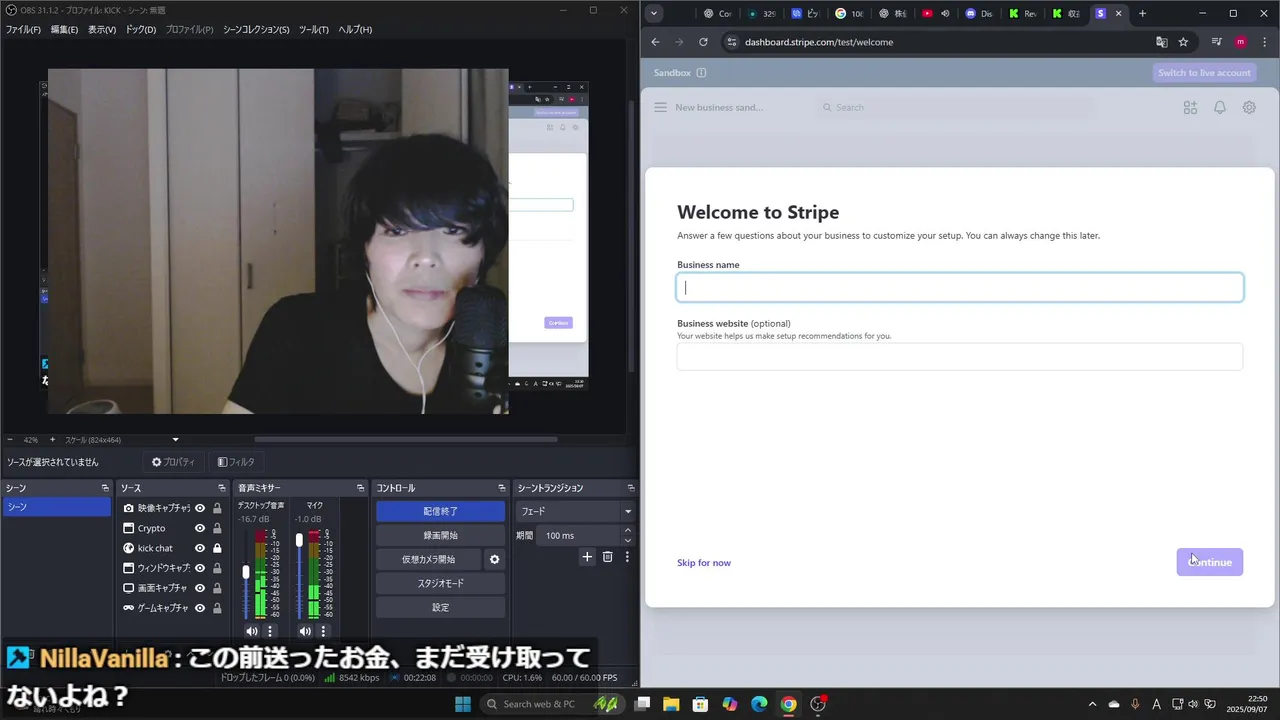Screen dimensions: 1280x720
Task: Open the フェード transition dropdown
Action: pos(575,511)
